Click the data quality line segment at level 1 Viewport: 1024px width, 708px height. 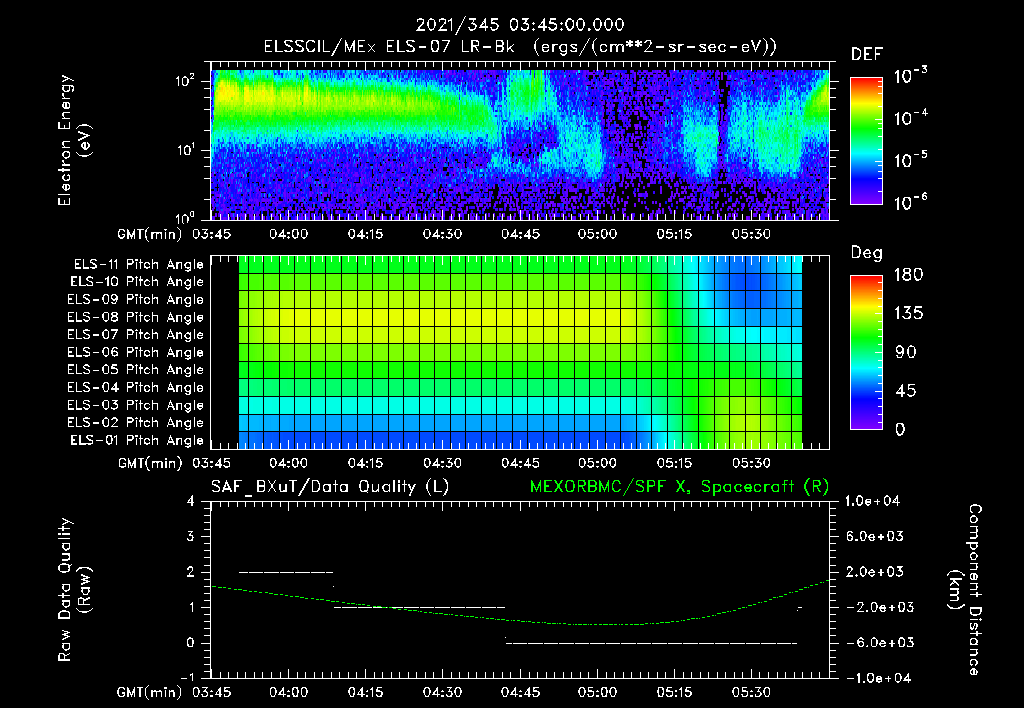pos(419,607)
